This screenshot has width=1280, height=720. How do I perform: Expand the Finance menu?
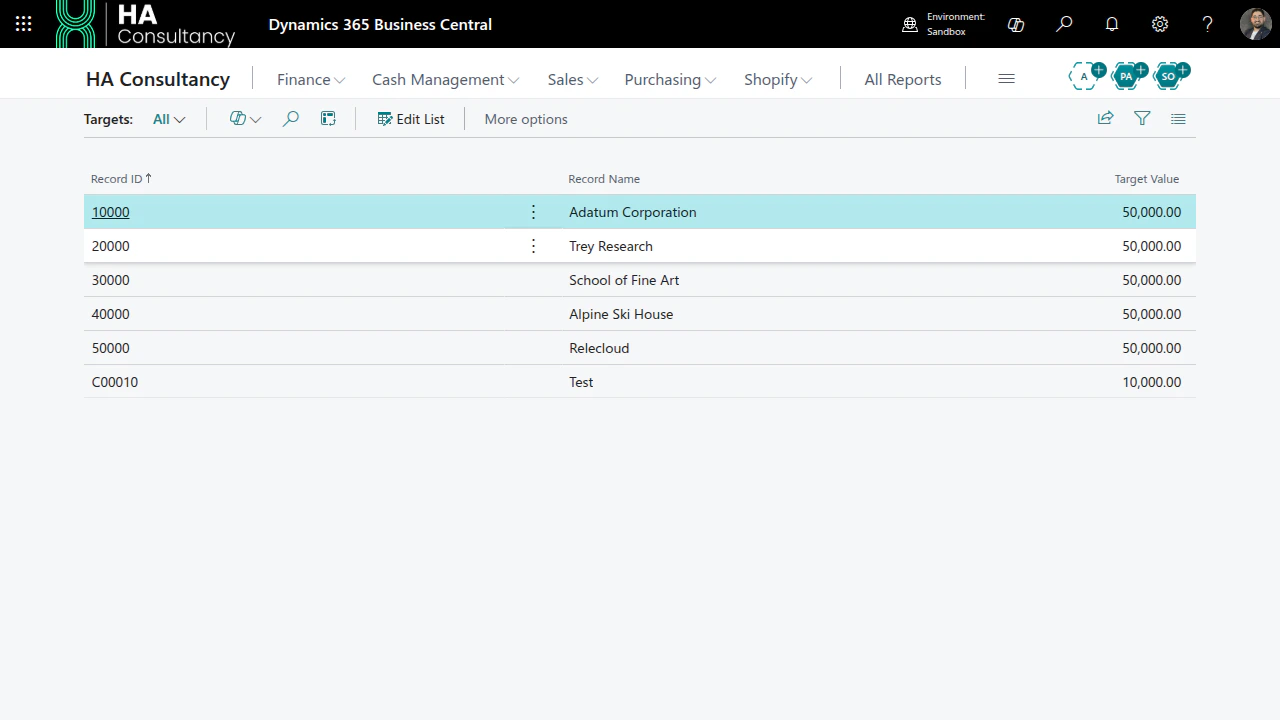[x=311, y=79]
